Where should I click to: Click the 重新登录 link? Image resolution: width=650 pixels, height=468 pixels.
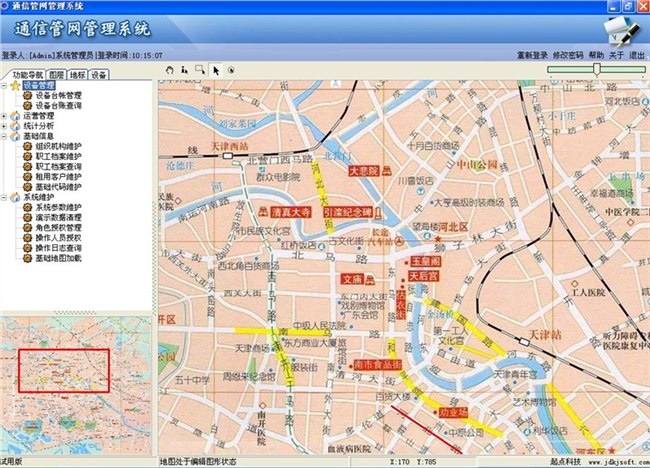tap(531, 55)
